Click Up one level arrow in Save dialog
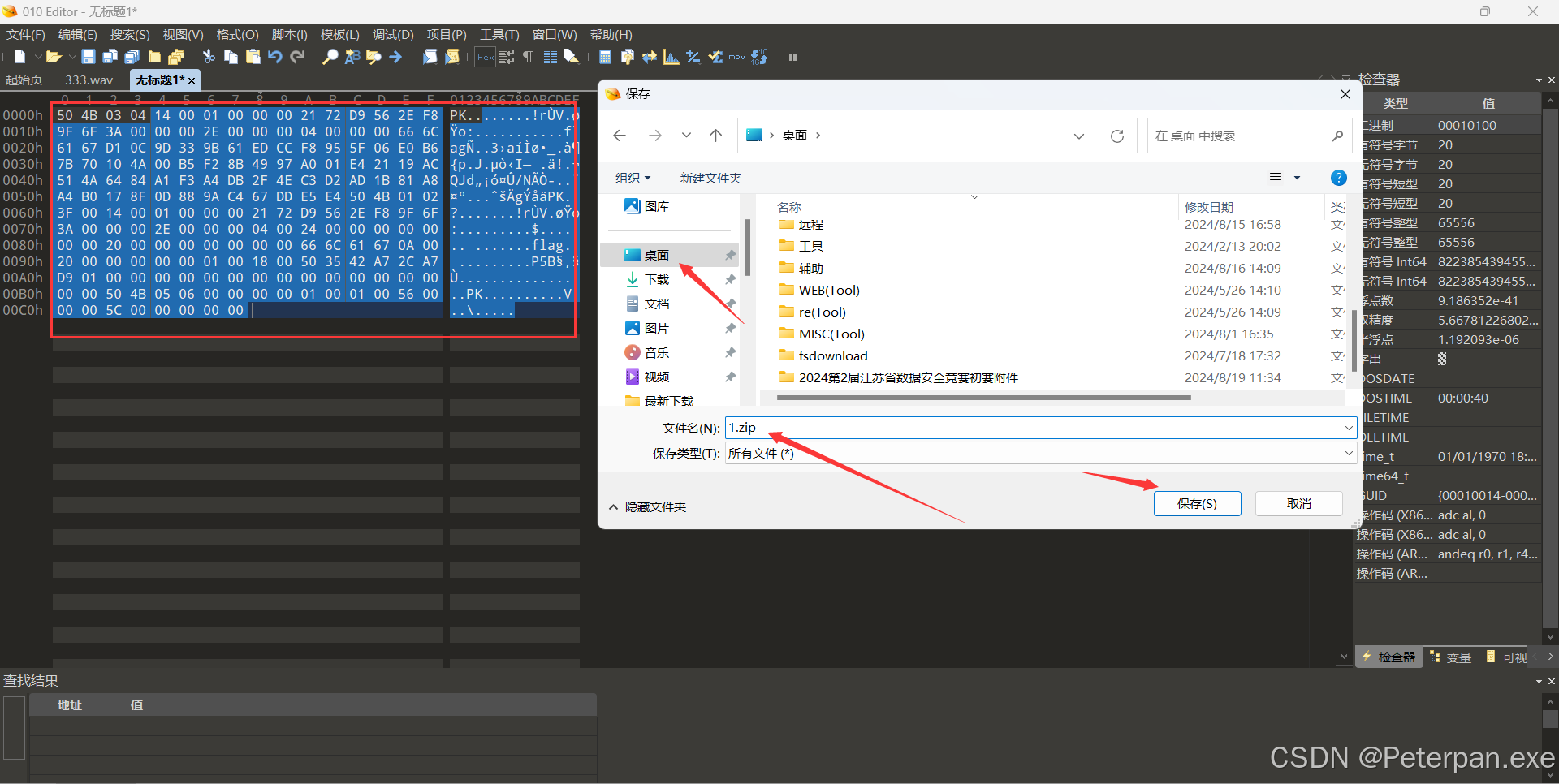This screenshot has height=784, width=1559. click(x=715, y=136)
